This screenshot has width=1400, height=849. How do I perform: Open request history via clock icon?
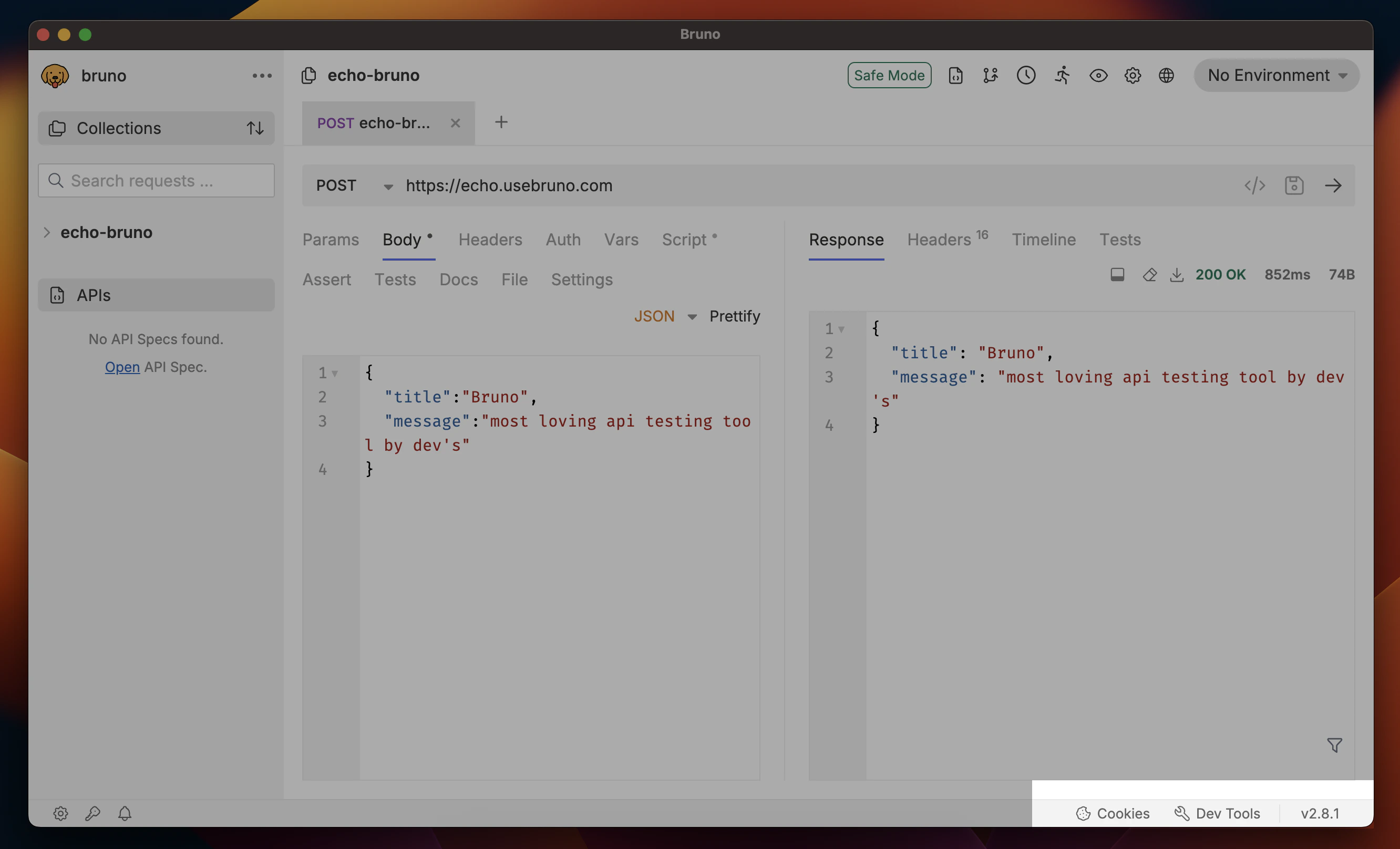pos(1026,75)
